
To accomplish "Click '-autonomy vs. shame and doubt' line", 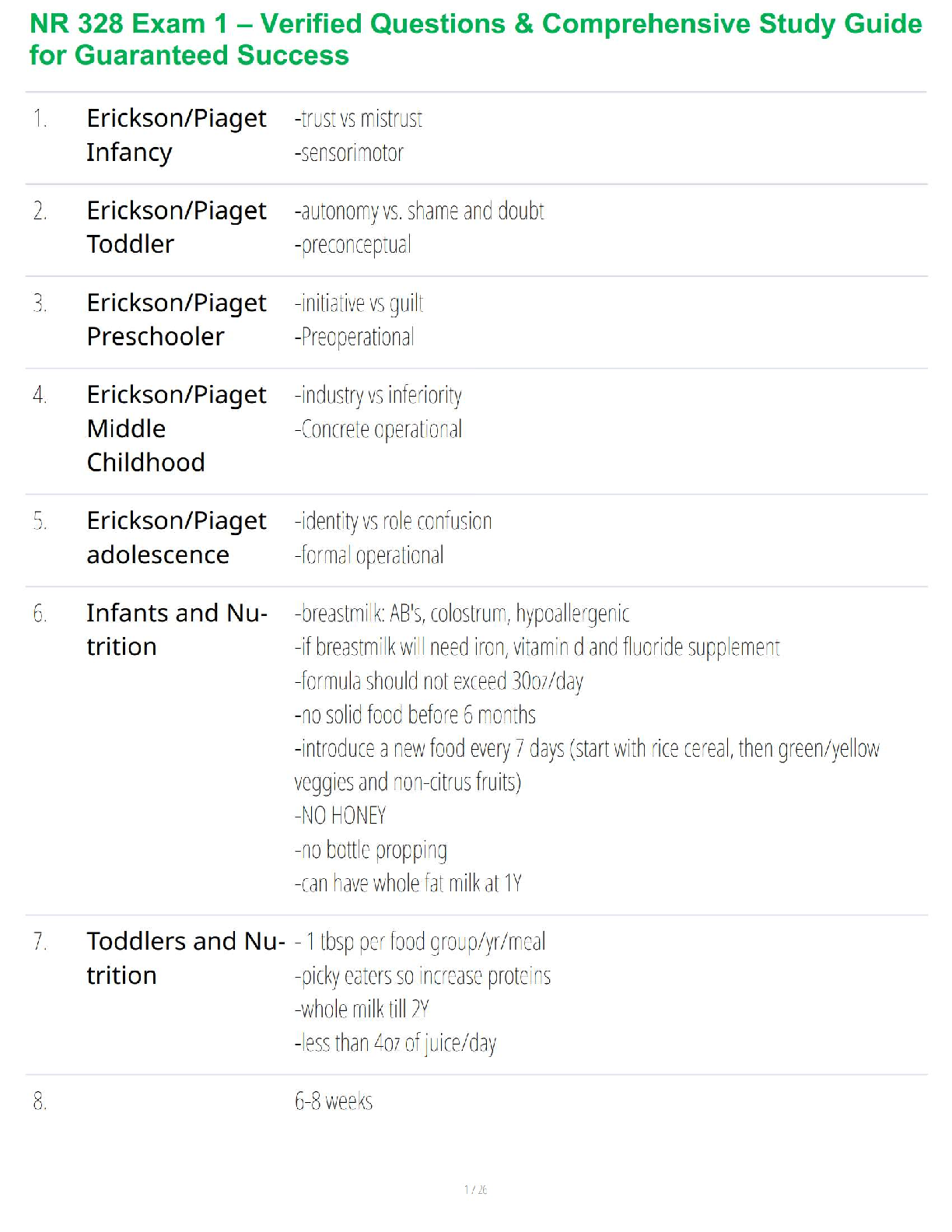I will pyautogui.click(x=419, y=212).
